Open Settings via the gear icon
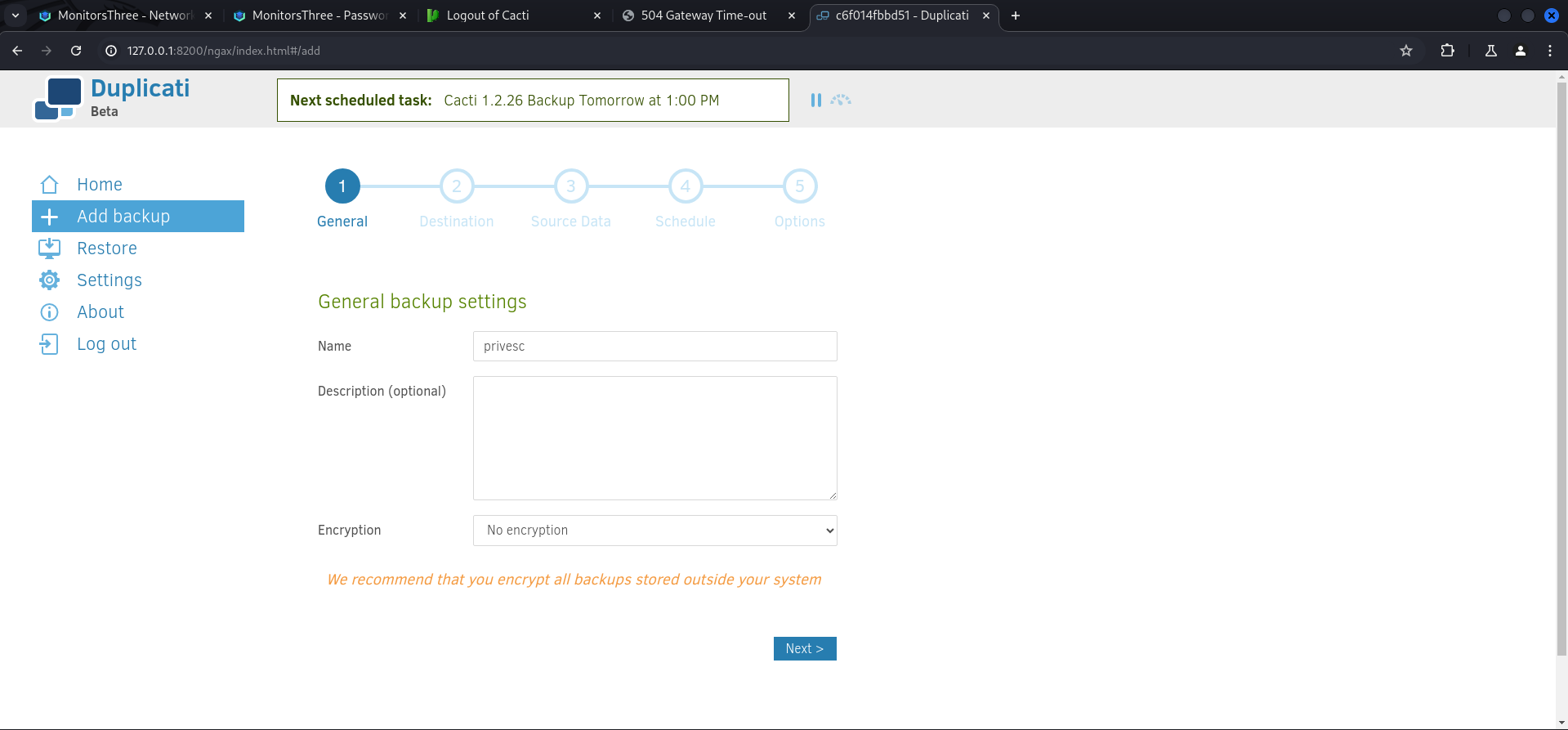 click(x=49, y=280)
